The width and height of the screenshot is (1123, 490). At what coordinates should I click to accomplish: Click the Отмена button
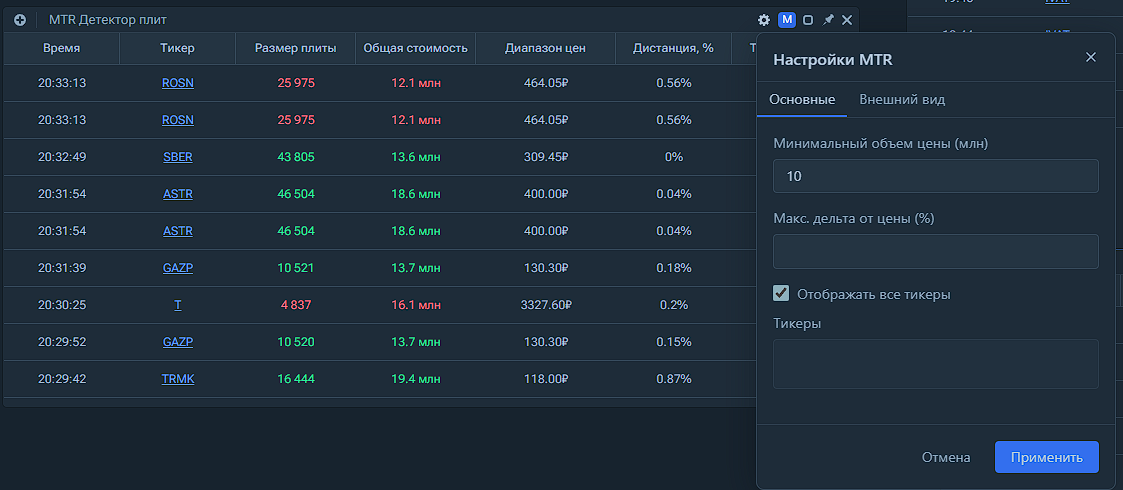pos(946,457)
